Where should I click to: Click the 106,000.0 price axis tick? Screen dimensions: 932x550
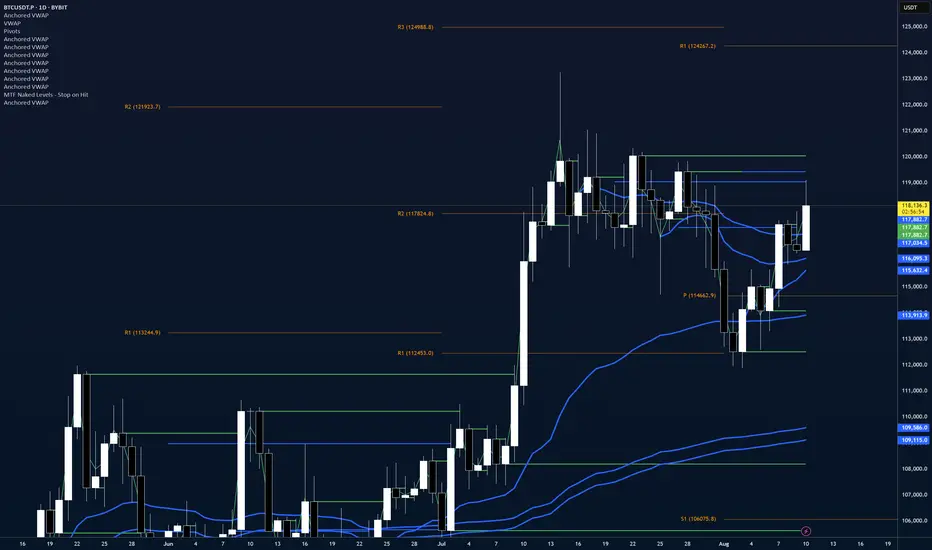tap(914, 521)
